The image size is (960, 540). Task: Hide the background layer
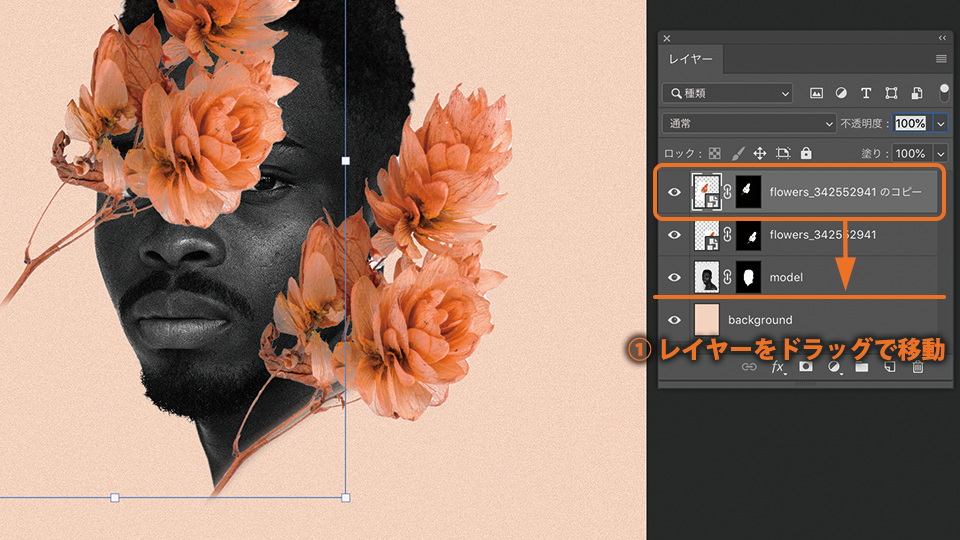tap(674, 320)
